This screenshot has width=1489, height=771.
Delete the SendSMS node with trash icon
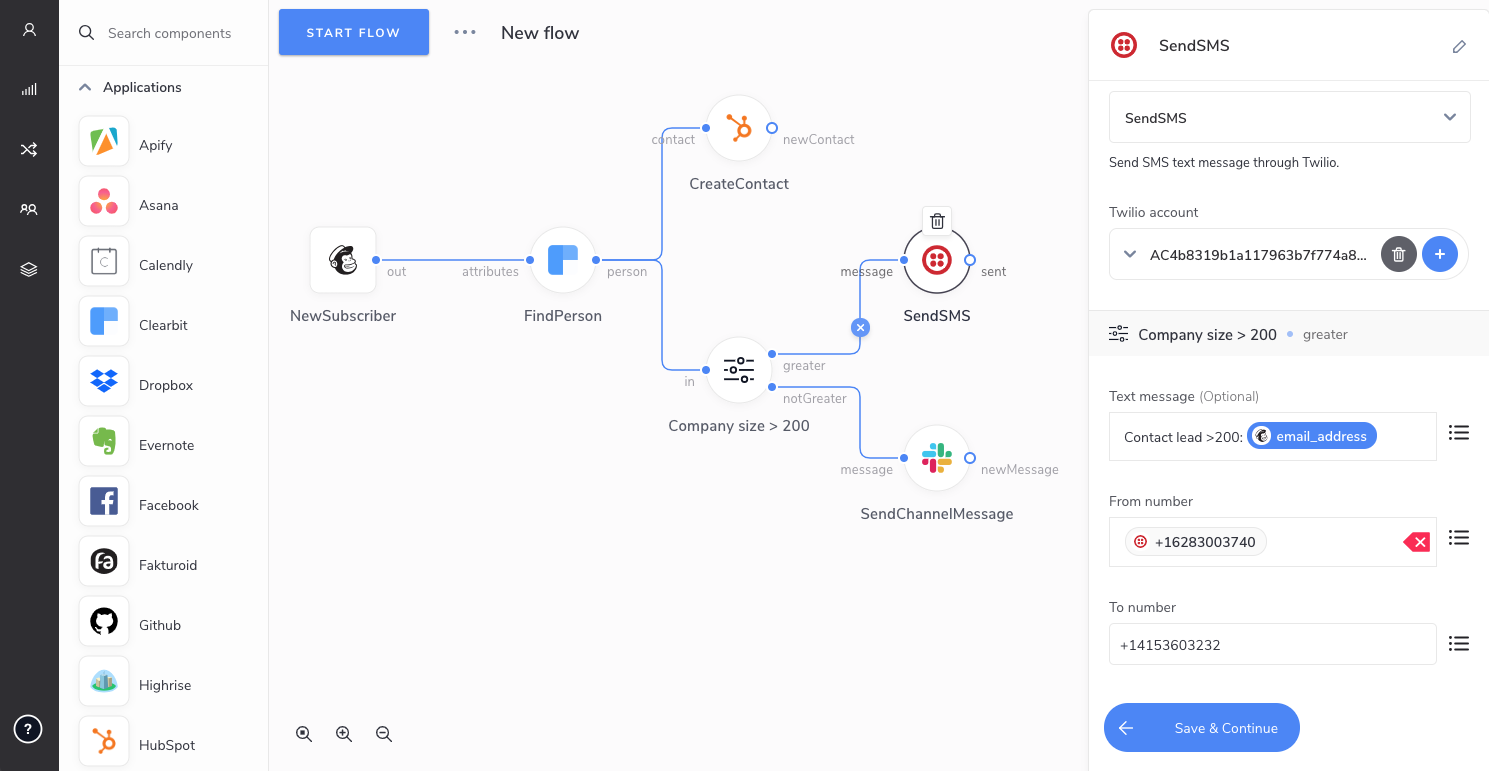point(937,221)
